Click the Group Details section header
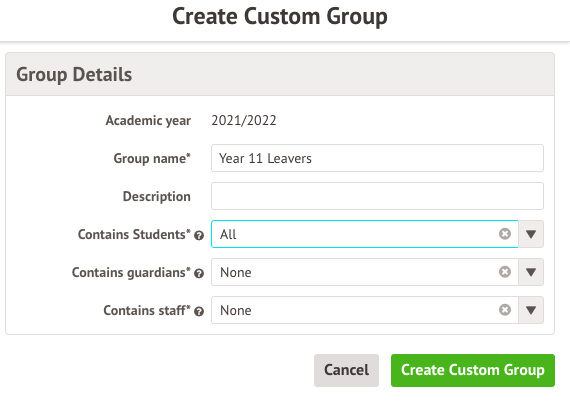Image resolution: width=570 pixels, height=404 pixels. point(280,74)
